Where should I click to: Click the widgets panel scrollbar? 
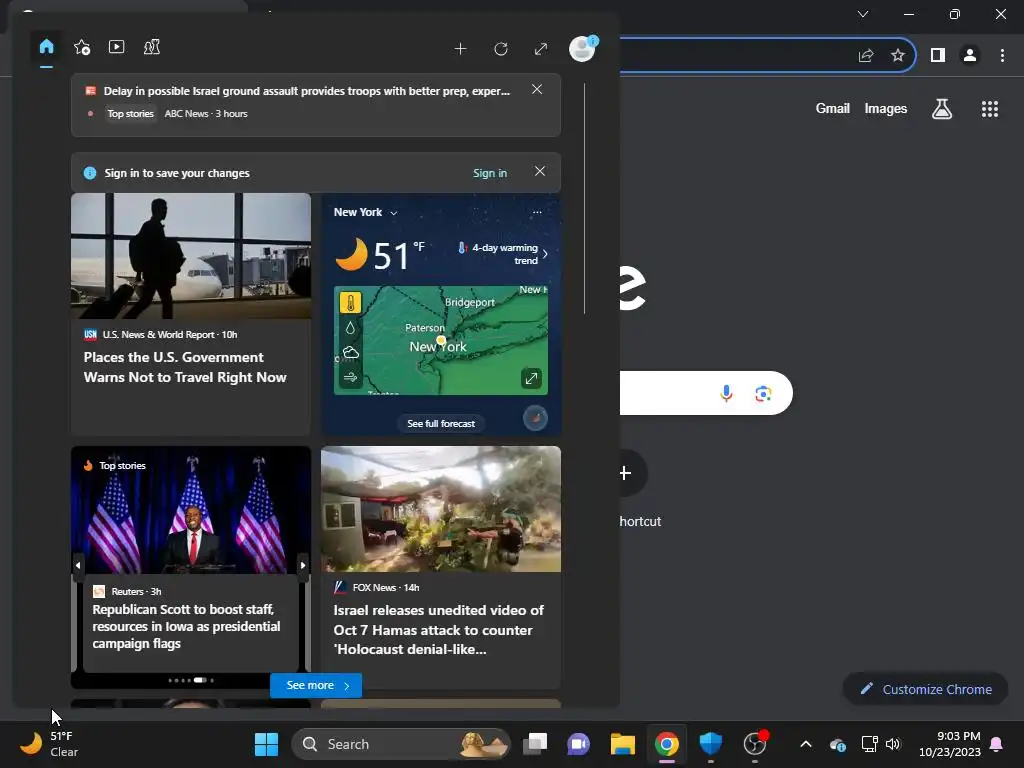tap(584, 199)
